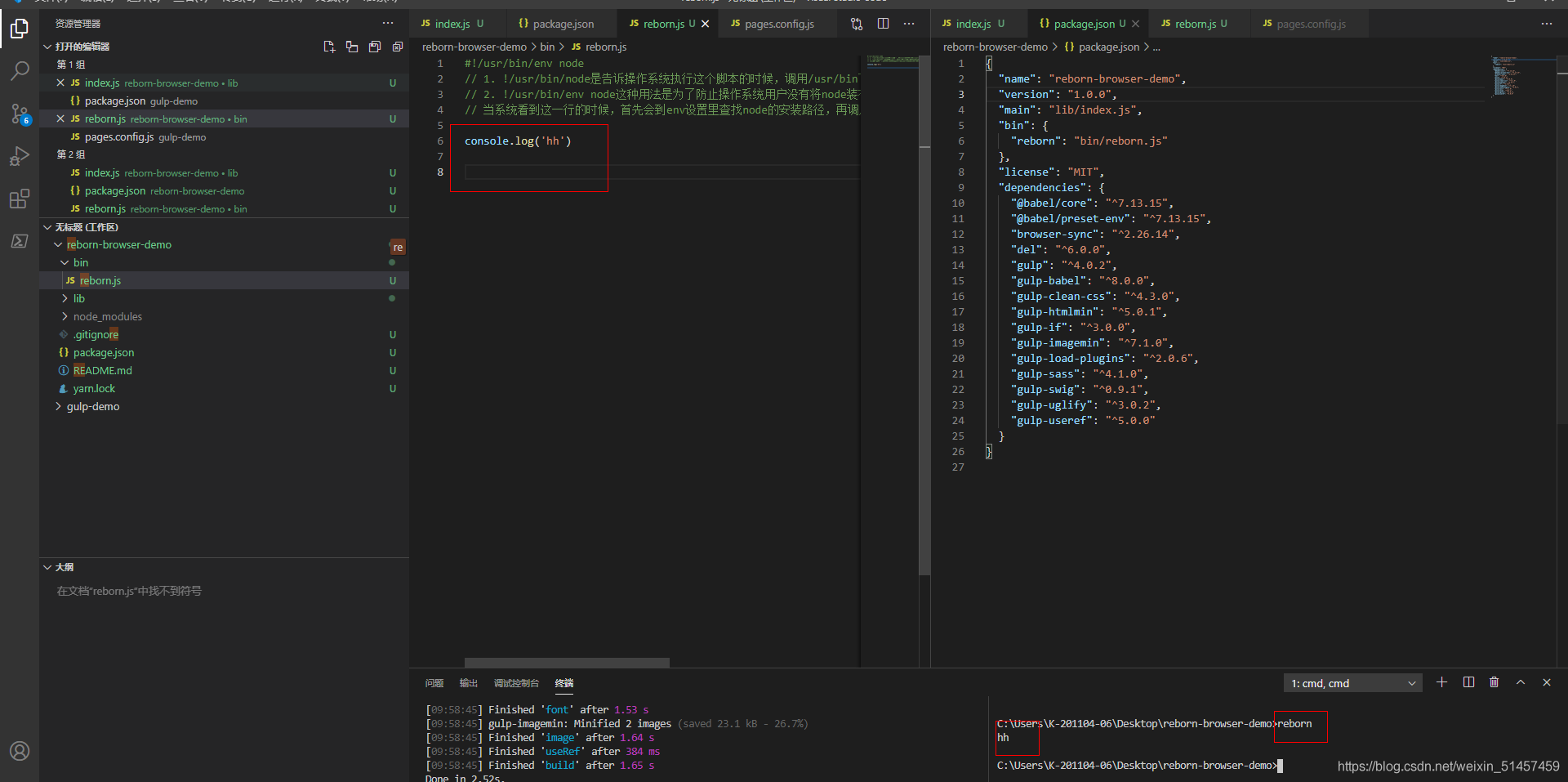The image size is (1568, 782).
Task: Click the New Untitled File icon in open editors
Action: (x=329, y=47)
